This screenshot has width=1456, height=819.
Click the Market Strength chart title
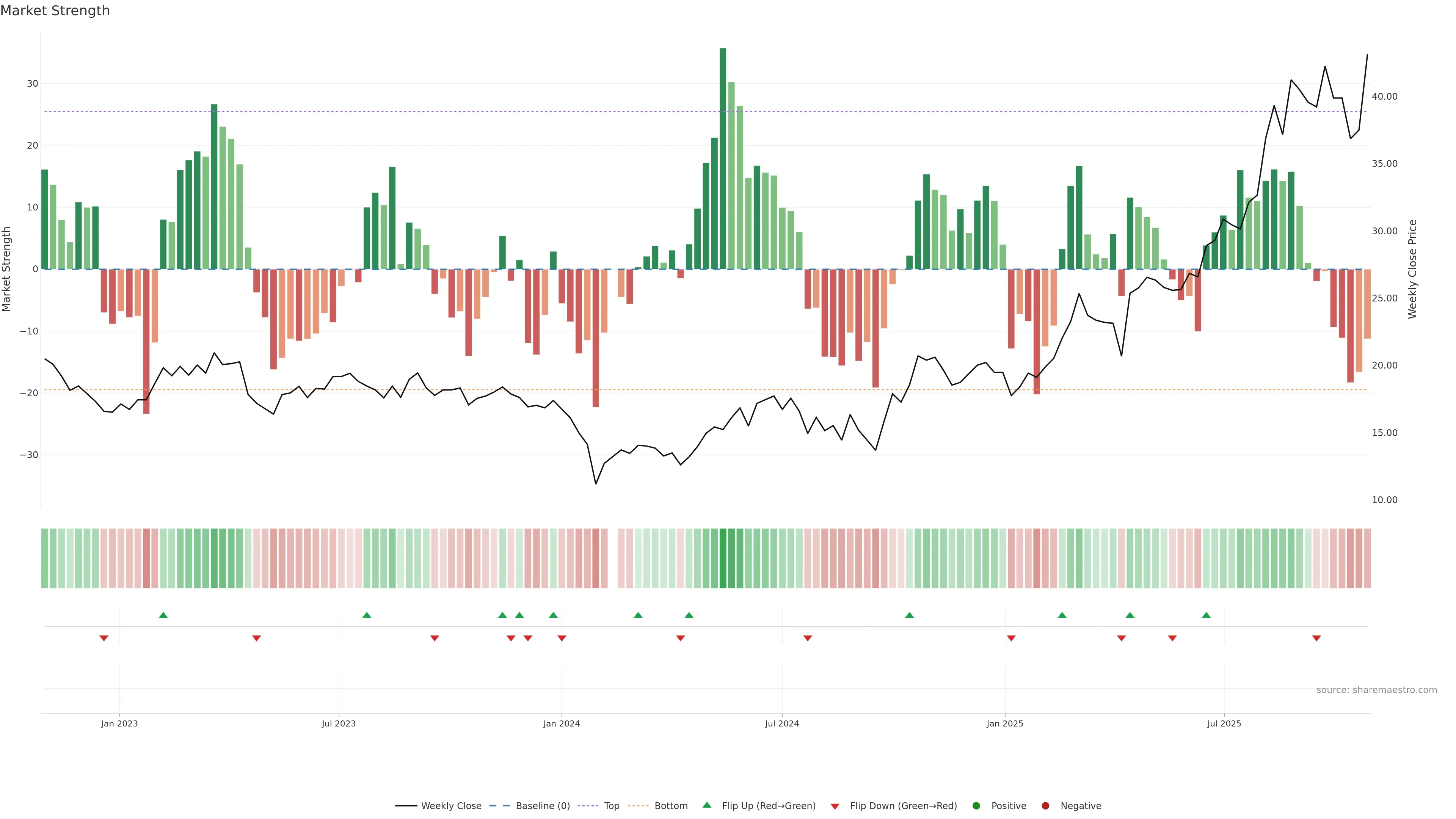[55, 11]
